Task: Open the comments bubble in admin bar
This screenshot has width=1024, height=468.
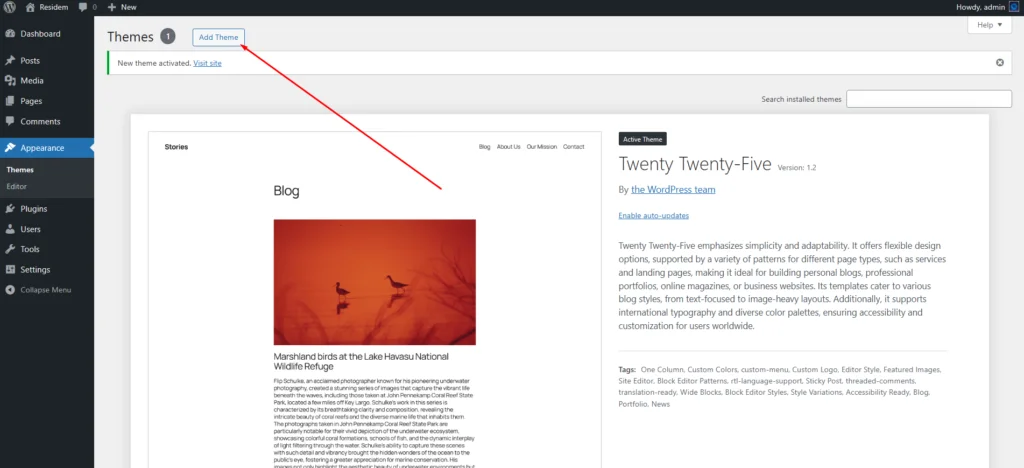Action: pyautogui.click(x=87, y=7)
